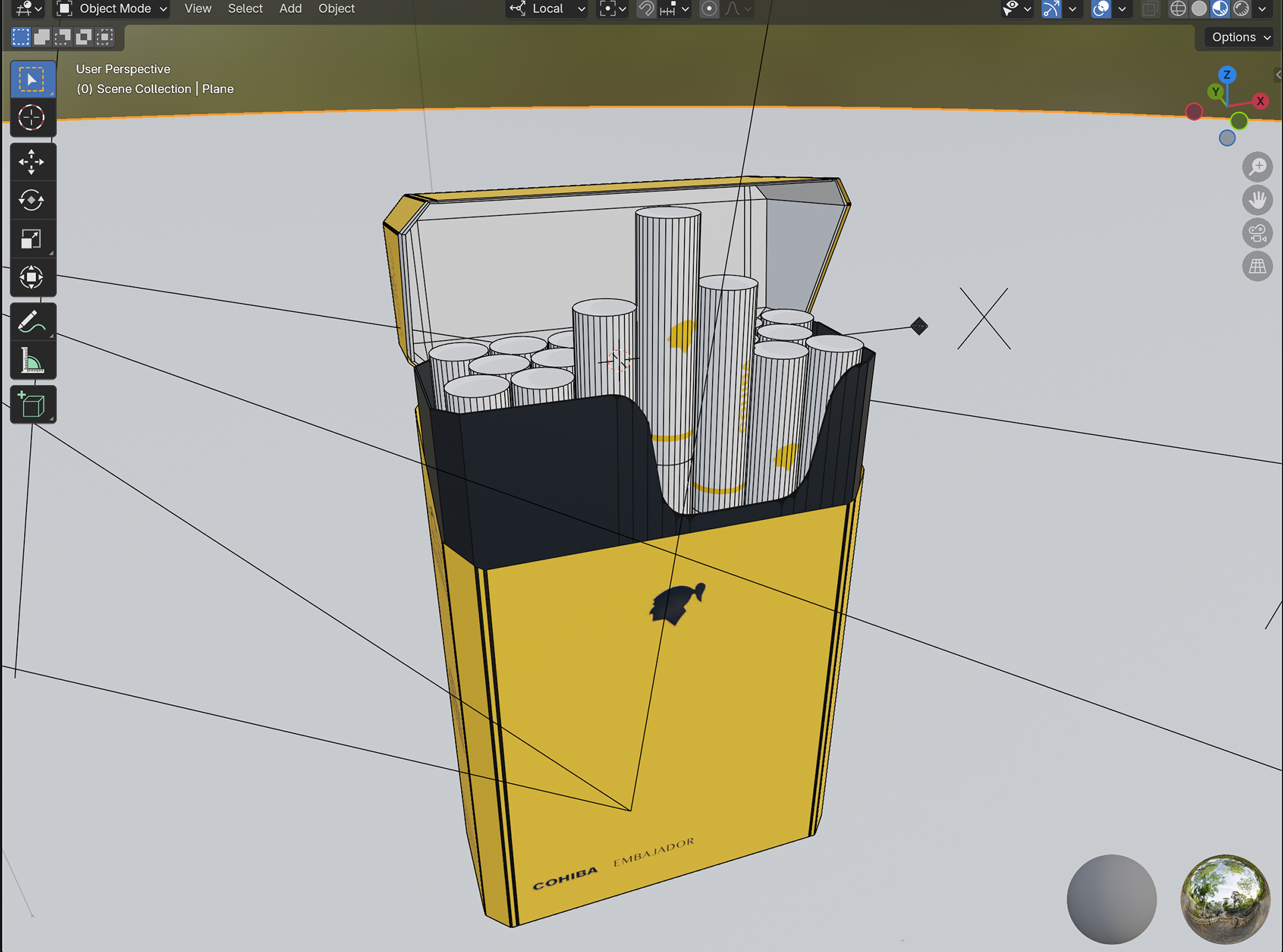
Task: Switch perspective/orthographic grid button
Action: [x=1258, y=267]
